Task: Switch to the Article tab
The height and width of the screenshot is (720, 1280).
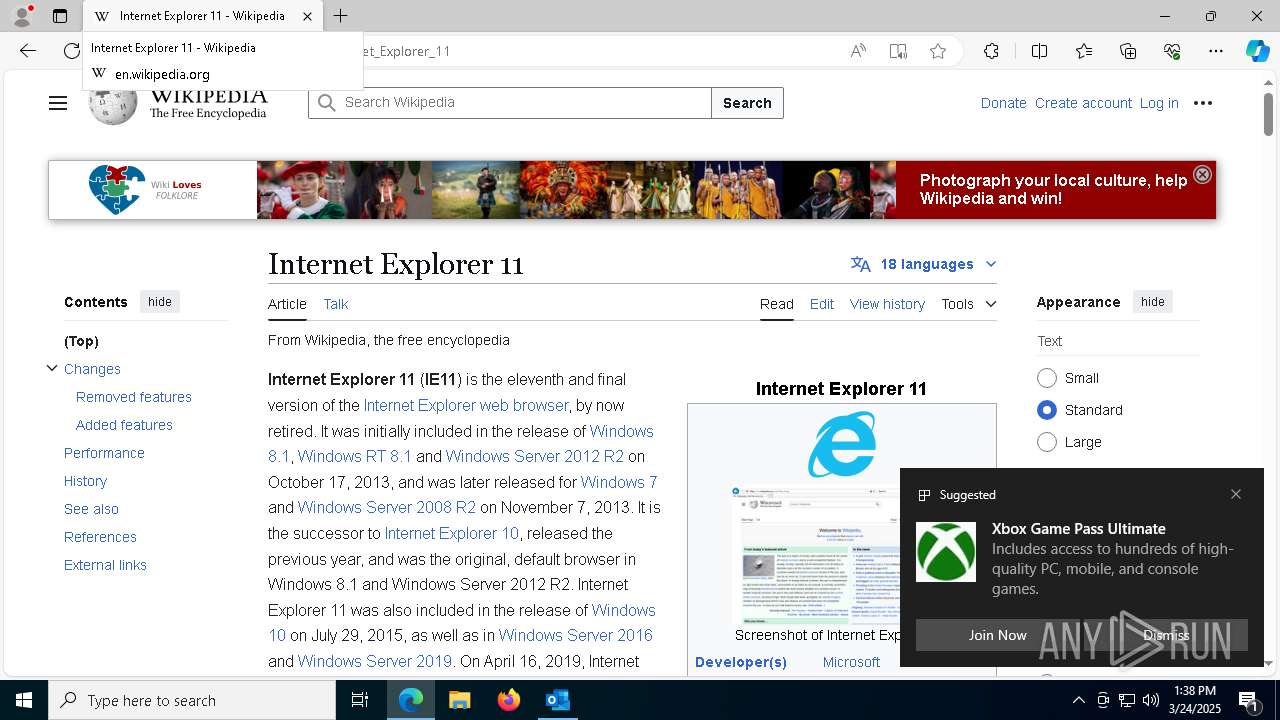Action: click(x=287, y=304)
